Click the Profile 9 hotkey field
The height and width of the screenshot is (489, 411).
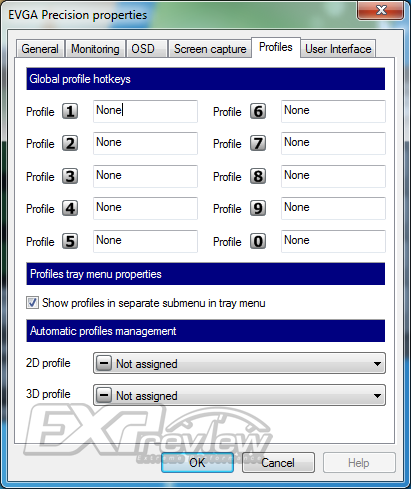point(333,208)
